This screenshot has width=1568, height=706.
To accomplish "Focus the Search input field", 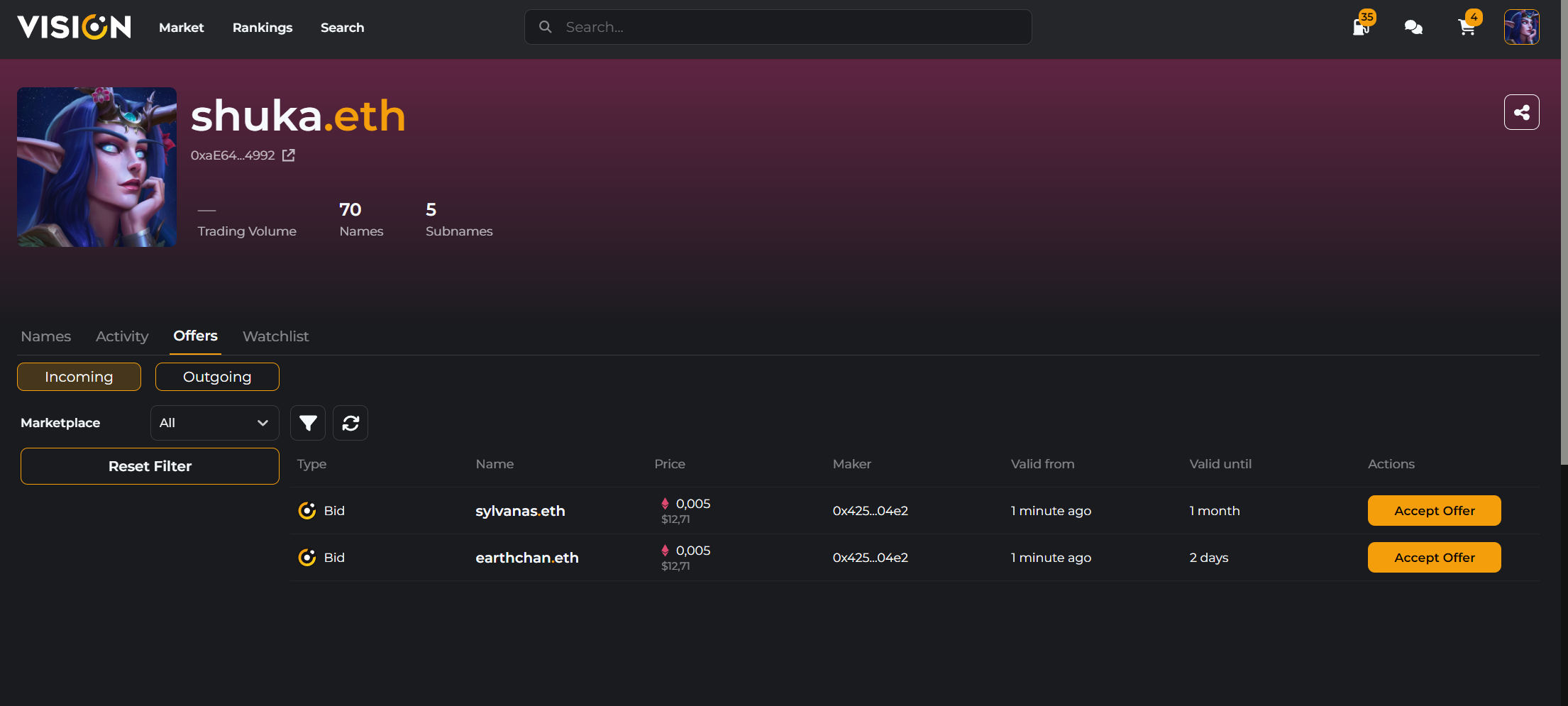I will point(778,27).
